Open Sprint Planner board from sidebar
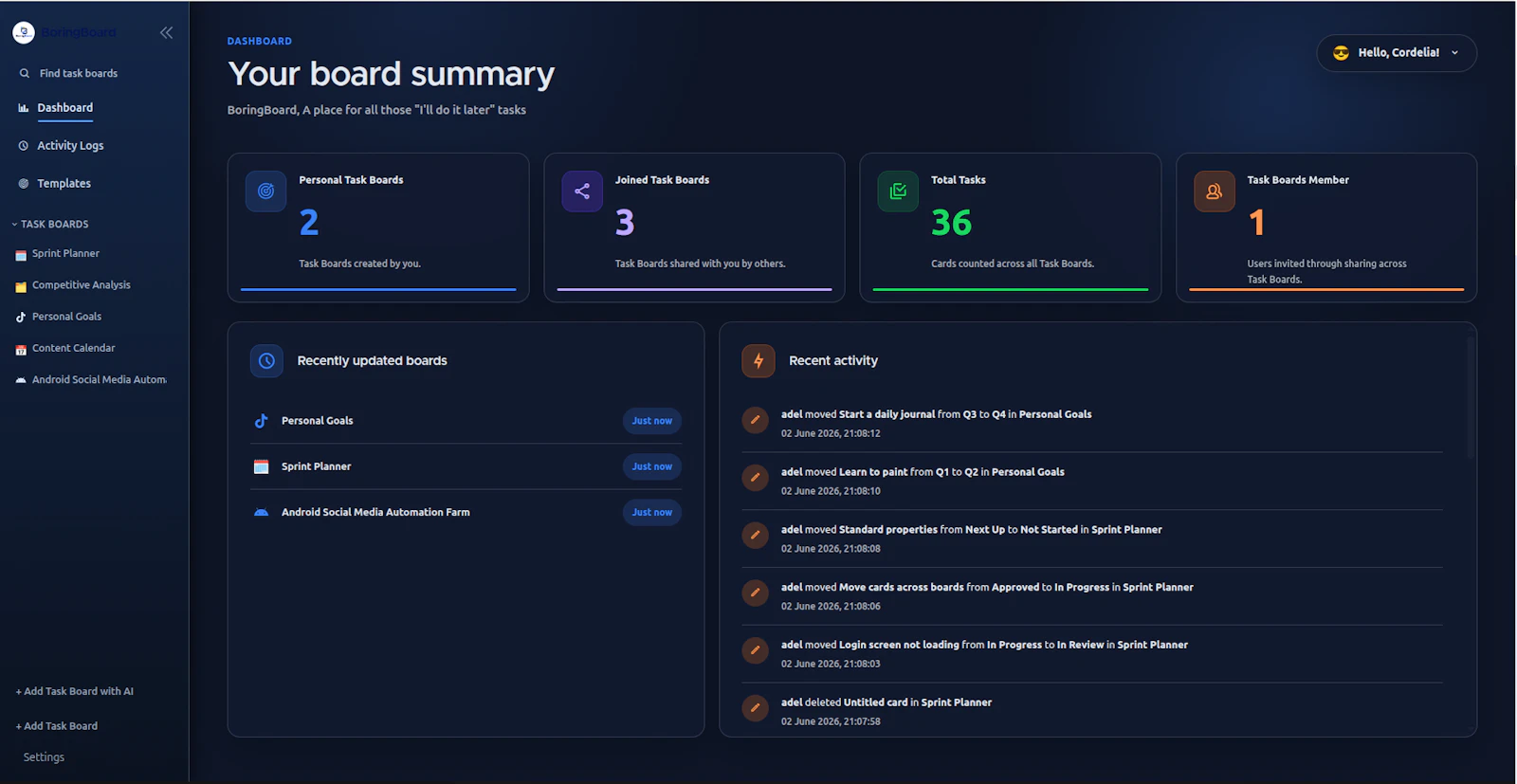This screenshot has height=784, width=1517. pyautogui.click(x=65, y=254)
